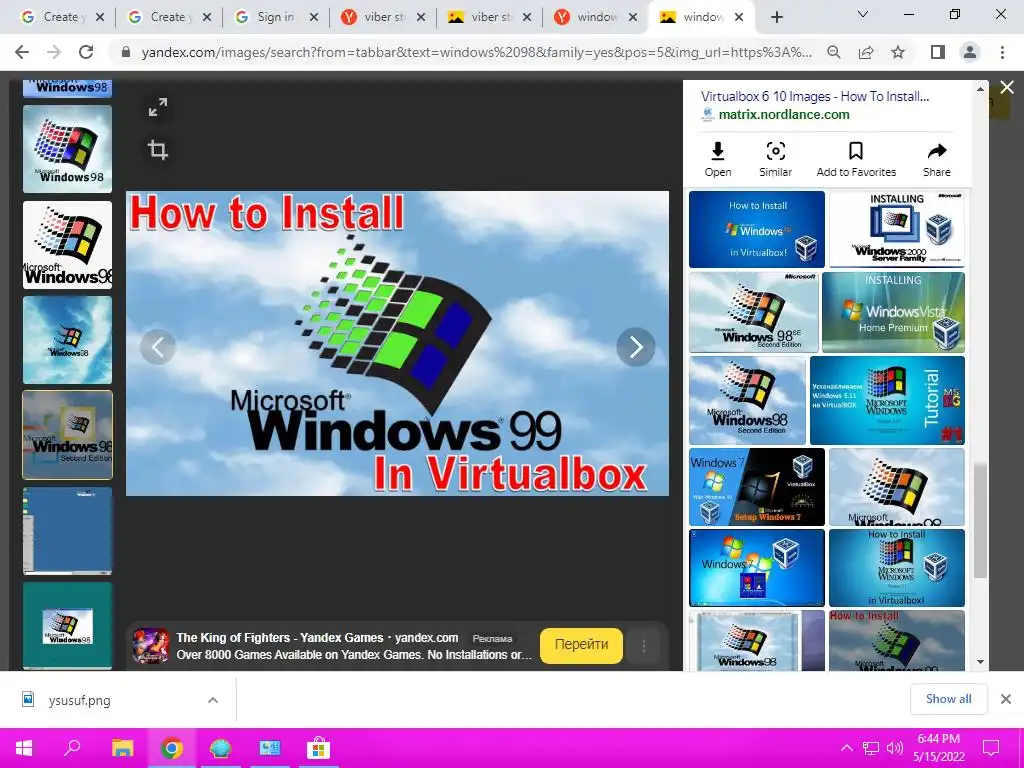Open File Explorer from taskbar
This screenshot has height=768, width=1024.
122,748
